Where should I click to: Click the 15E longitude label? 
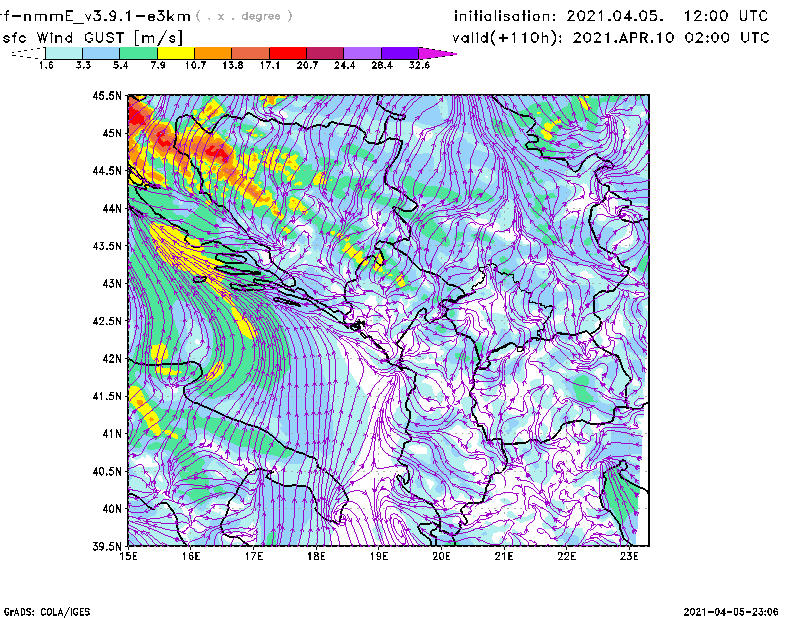(128, 556)
